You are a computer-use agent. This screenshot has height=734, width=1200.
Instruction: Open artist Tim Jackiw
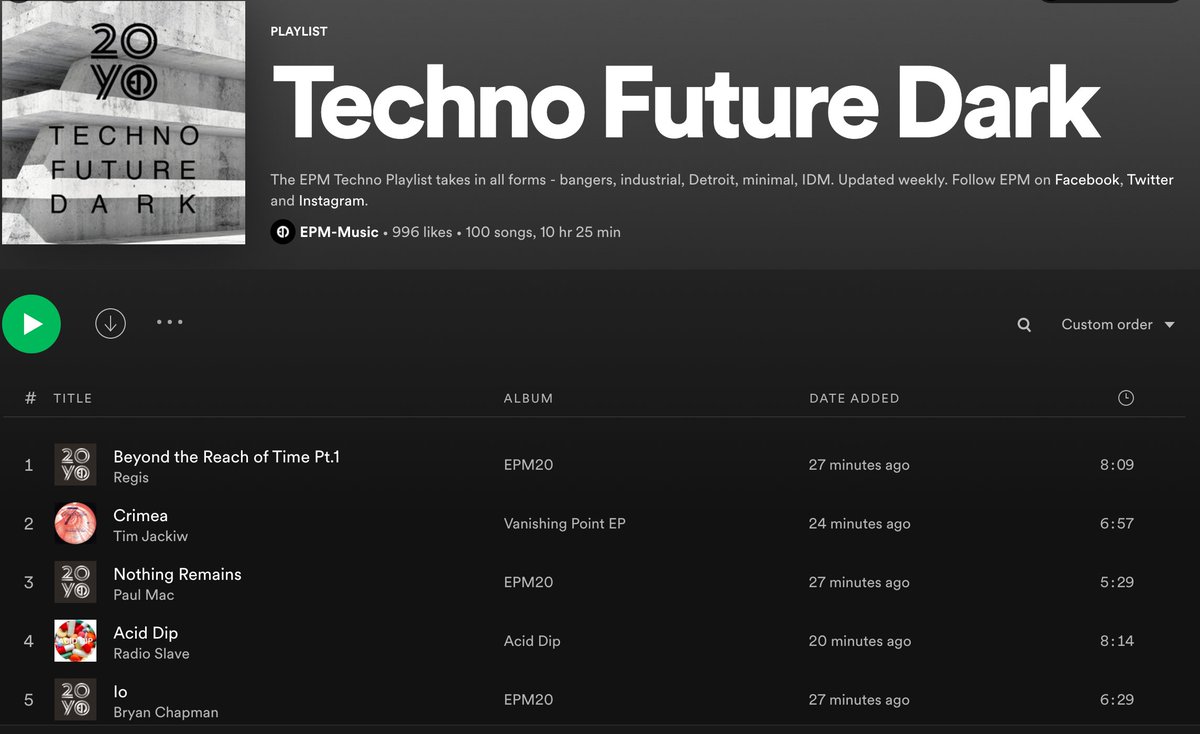(x=150, y=537)
